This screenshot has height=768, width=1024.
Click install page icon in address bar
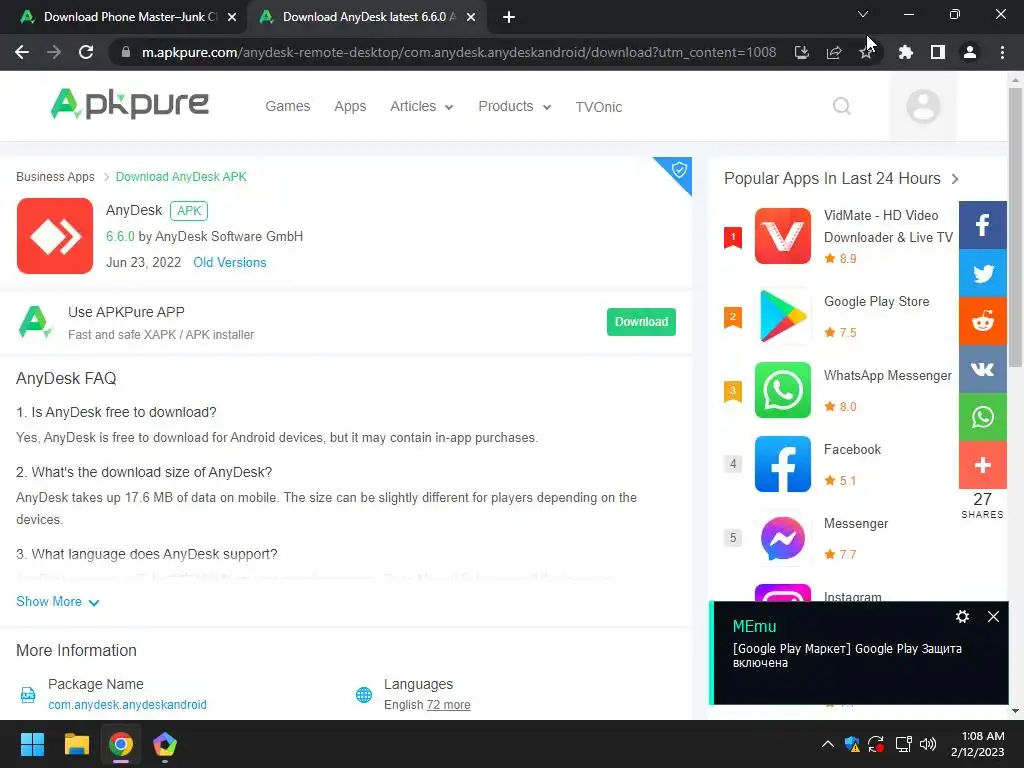[x=801, y=52]
